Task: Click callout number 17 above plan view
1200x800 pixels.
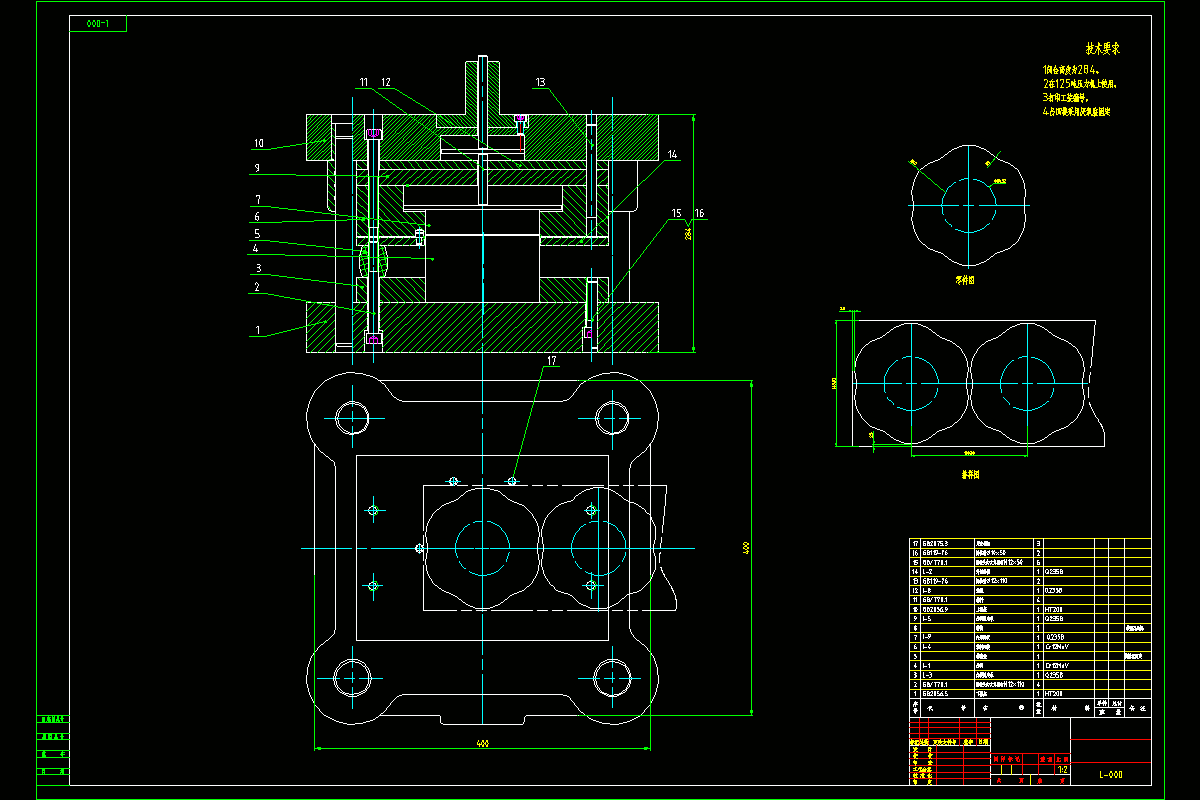Action: pos(550,360)
